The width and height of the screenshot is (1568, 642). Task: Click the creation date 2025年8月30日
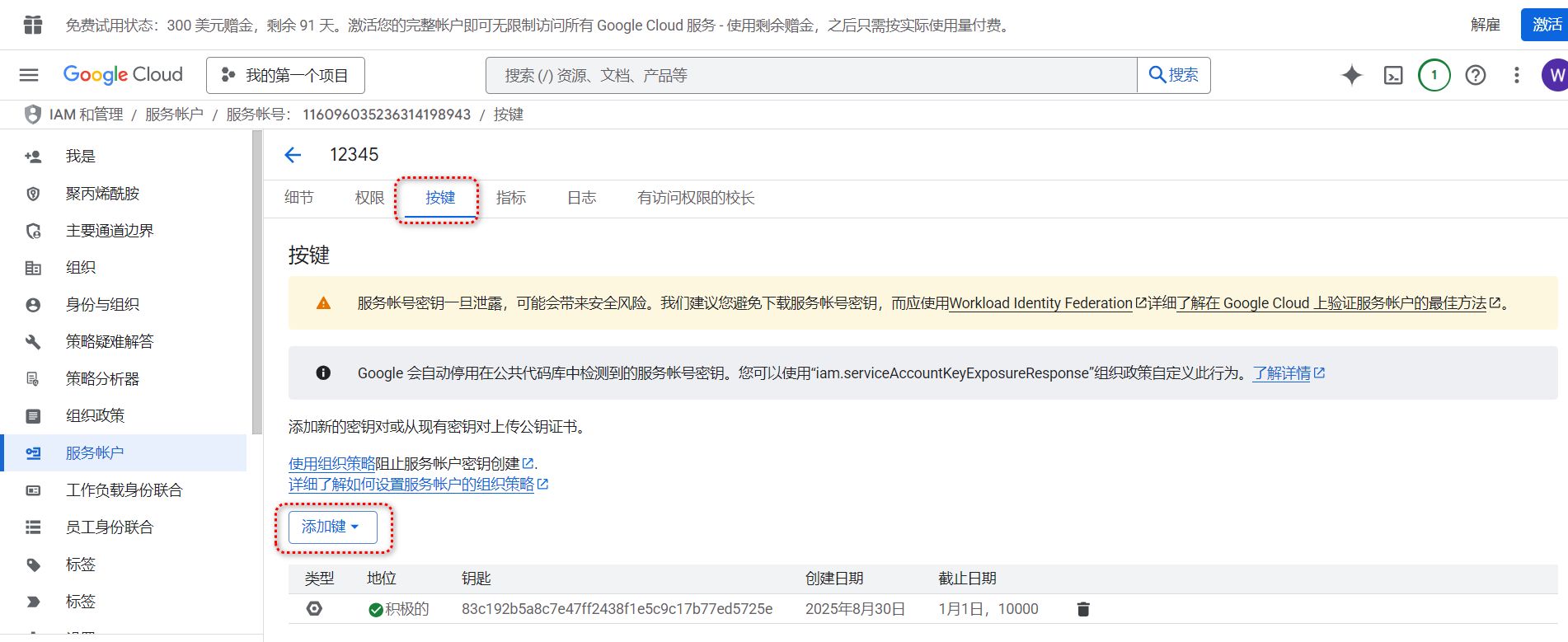click(x=855, y=609)
